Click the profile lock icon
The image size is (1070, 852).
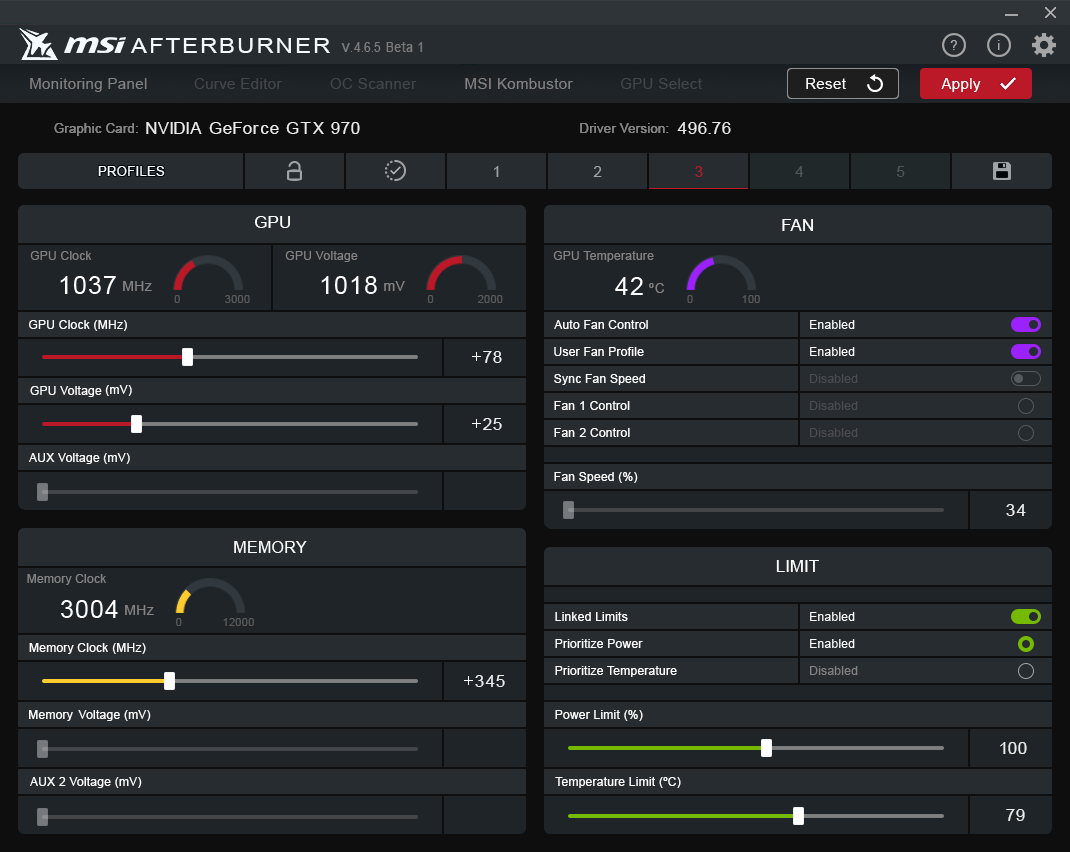point(294,171)
